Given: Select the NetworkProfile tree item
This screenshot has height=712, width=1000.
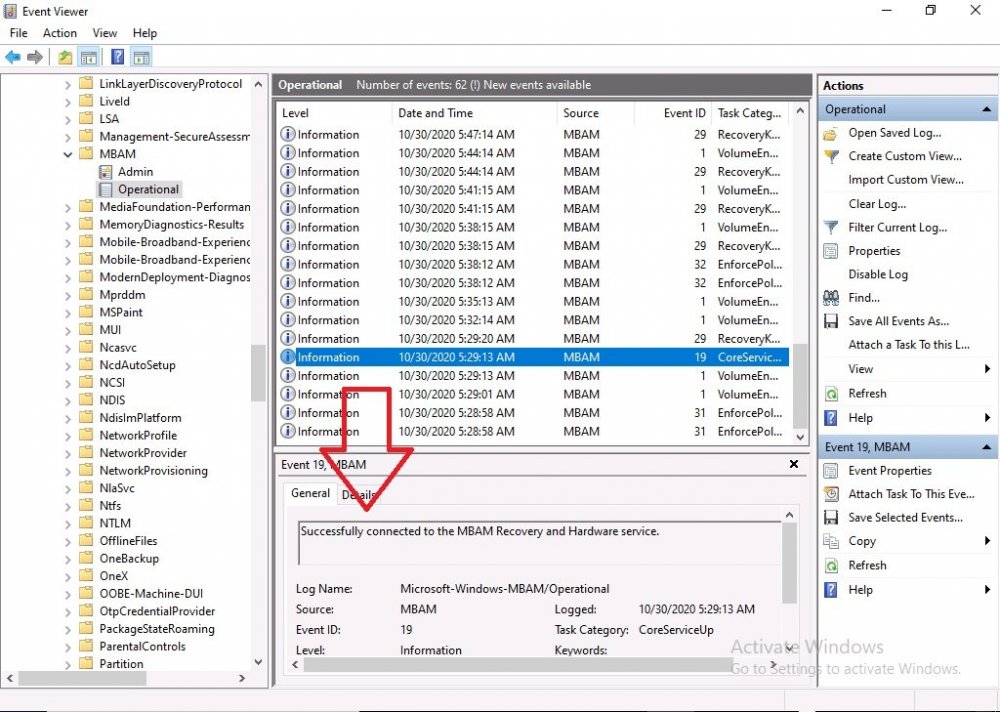Looking at the screenshot, I should (x=138, y=436).
